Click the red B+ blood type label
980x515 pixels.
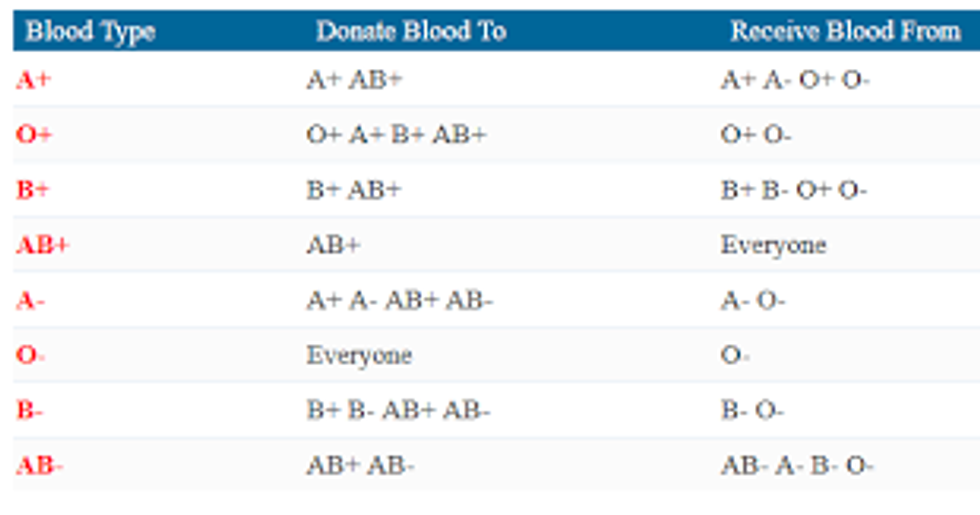click(x=33, y=190)
